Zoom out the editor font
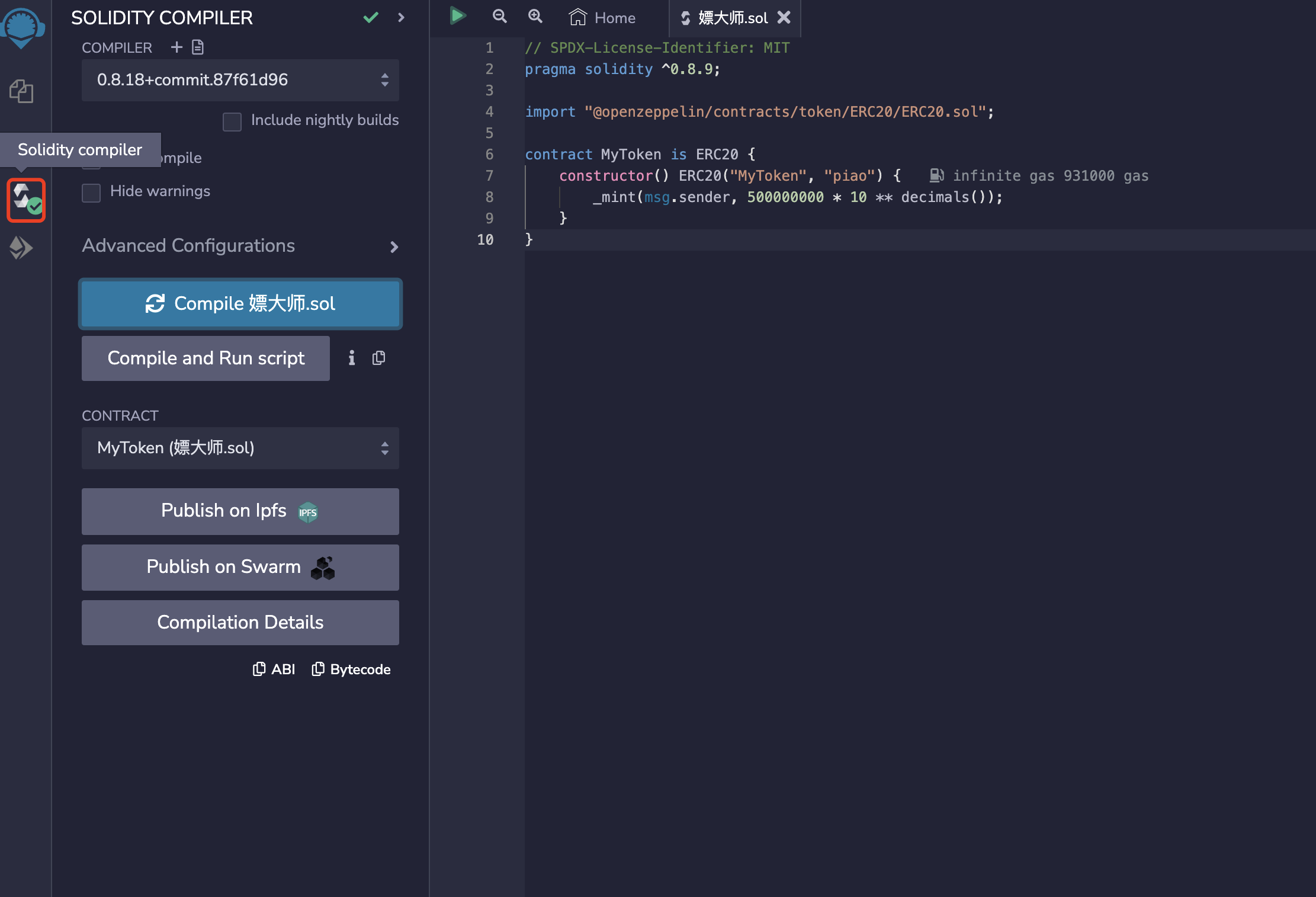This screenshot has height=897, width=1316. 500,17
